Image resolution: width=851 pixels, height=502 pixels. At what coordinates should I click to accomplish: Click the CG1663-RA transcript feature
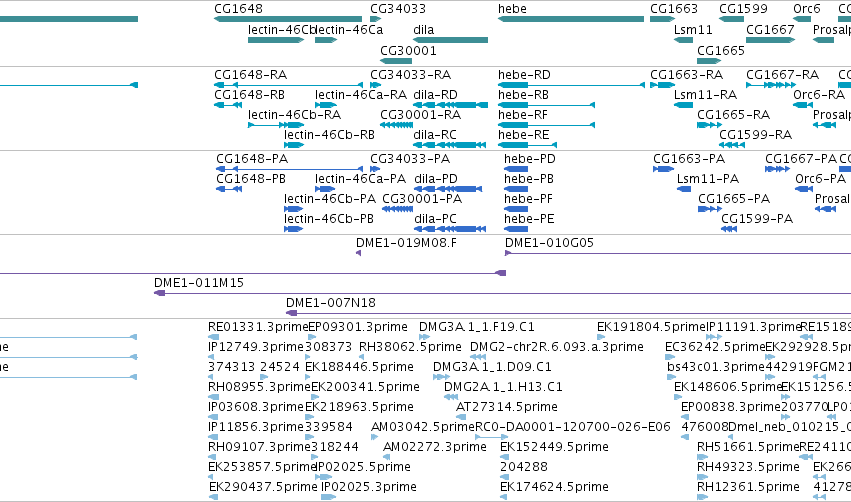pyautogui.click(x=662, y=85)
